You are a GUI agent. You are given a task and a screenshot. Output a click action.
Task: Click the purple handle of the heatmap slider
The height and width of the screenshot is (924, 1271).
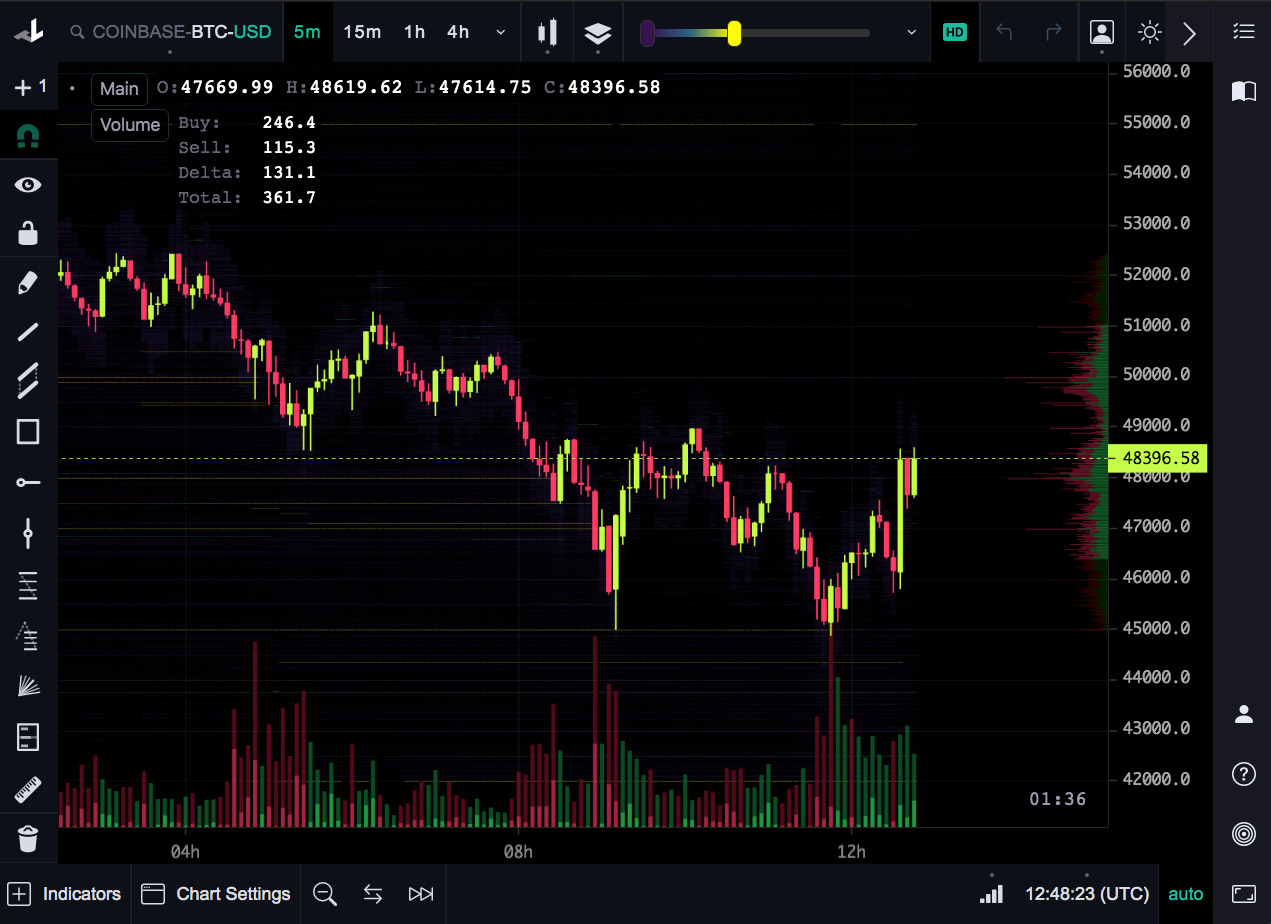pos(647,33)
